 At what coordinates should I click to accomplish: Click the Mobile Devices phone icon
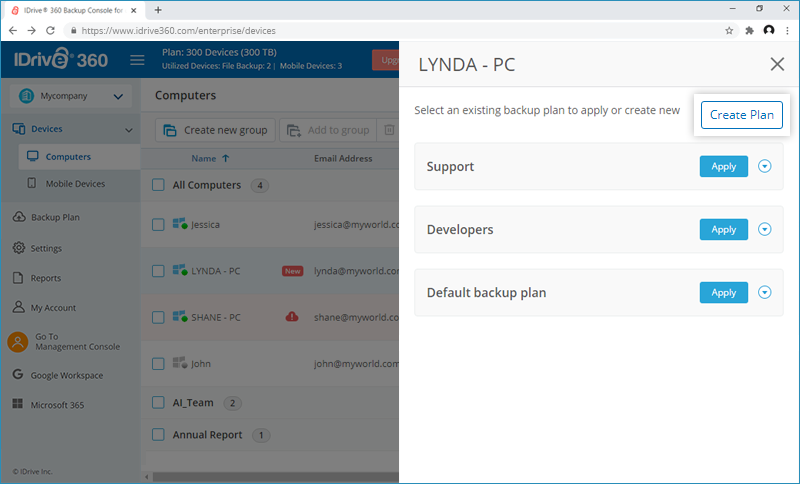point(32,183)
